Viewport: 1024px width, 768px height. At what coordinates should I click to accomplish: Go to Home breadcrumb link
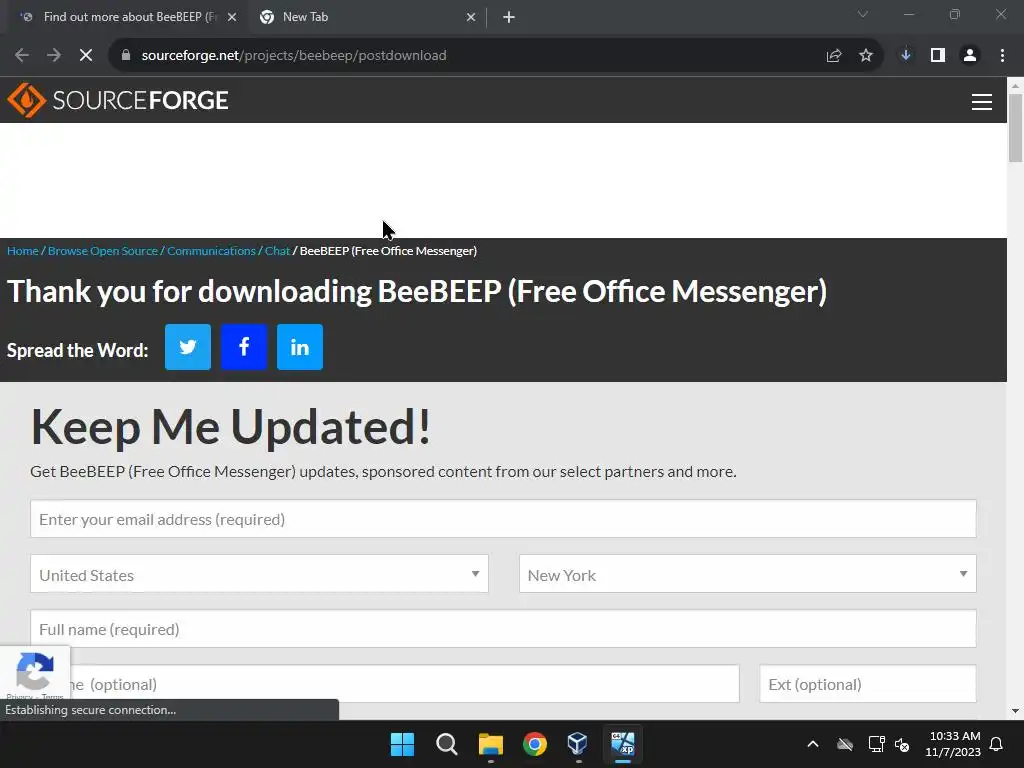click(23, 251)
